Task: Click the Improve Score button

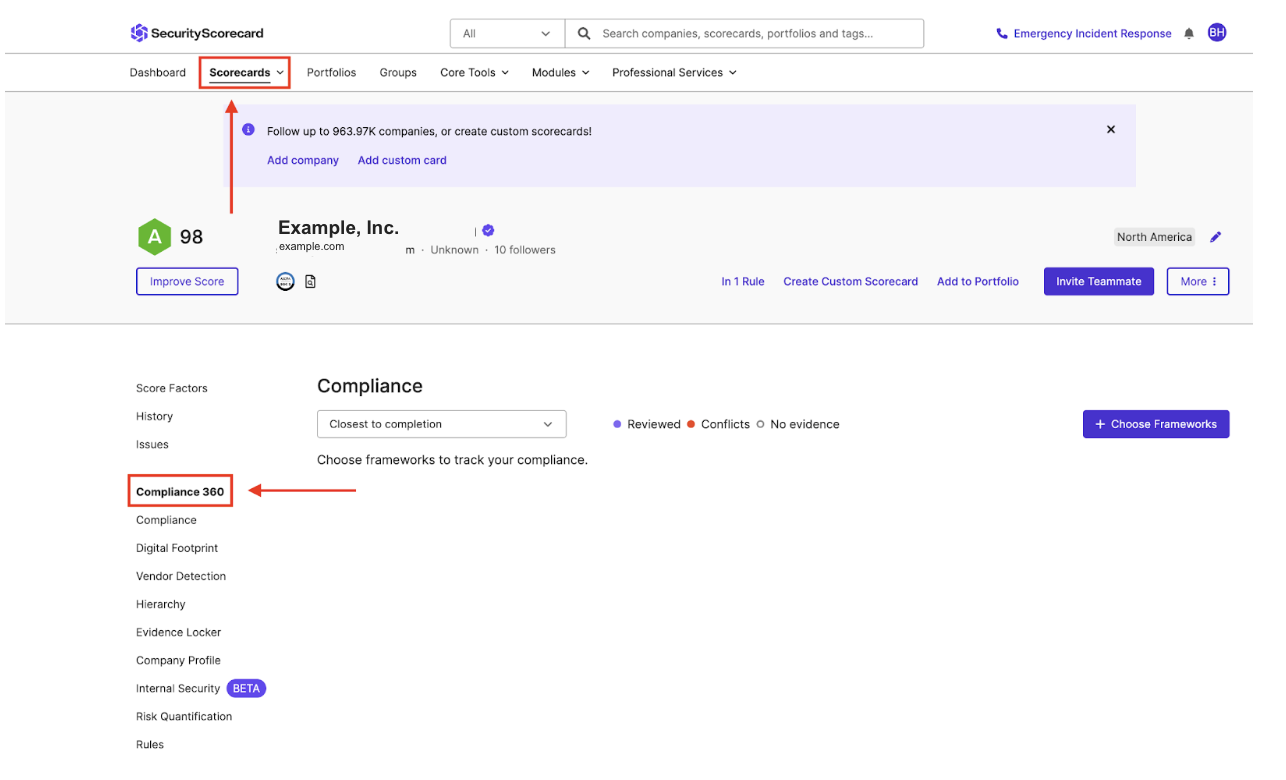Action: coord(187,281)
